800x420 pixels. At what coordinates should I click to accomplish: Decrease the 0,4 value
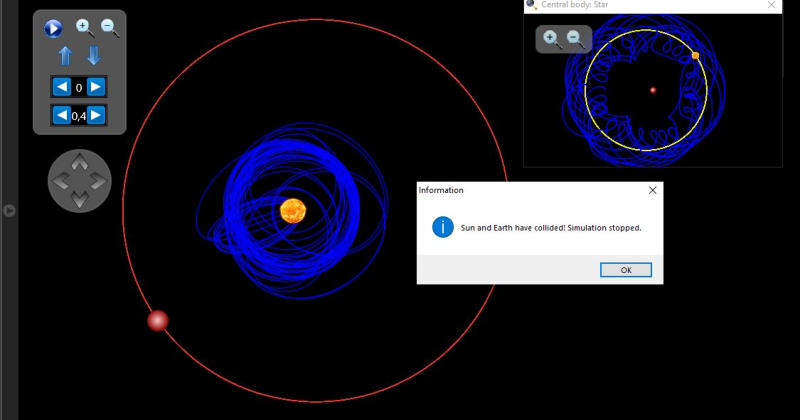(x=62, y=115)
